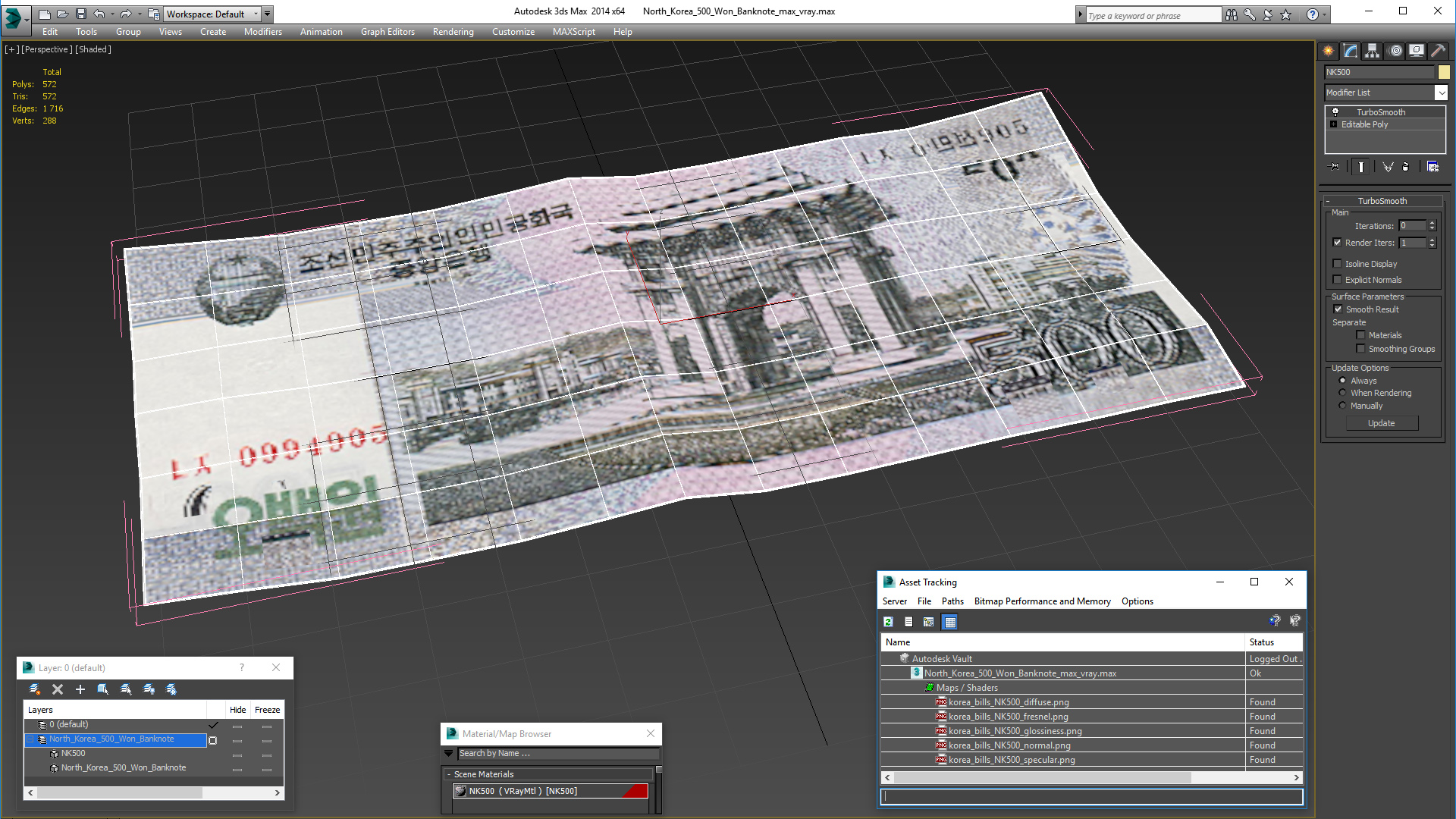
Task: Click the Freeze column header
Action: coord(267,710)
